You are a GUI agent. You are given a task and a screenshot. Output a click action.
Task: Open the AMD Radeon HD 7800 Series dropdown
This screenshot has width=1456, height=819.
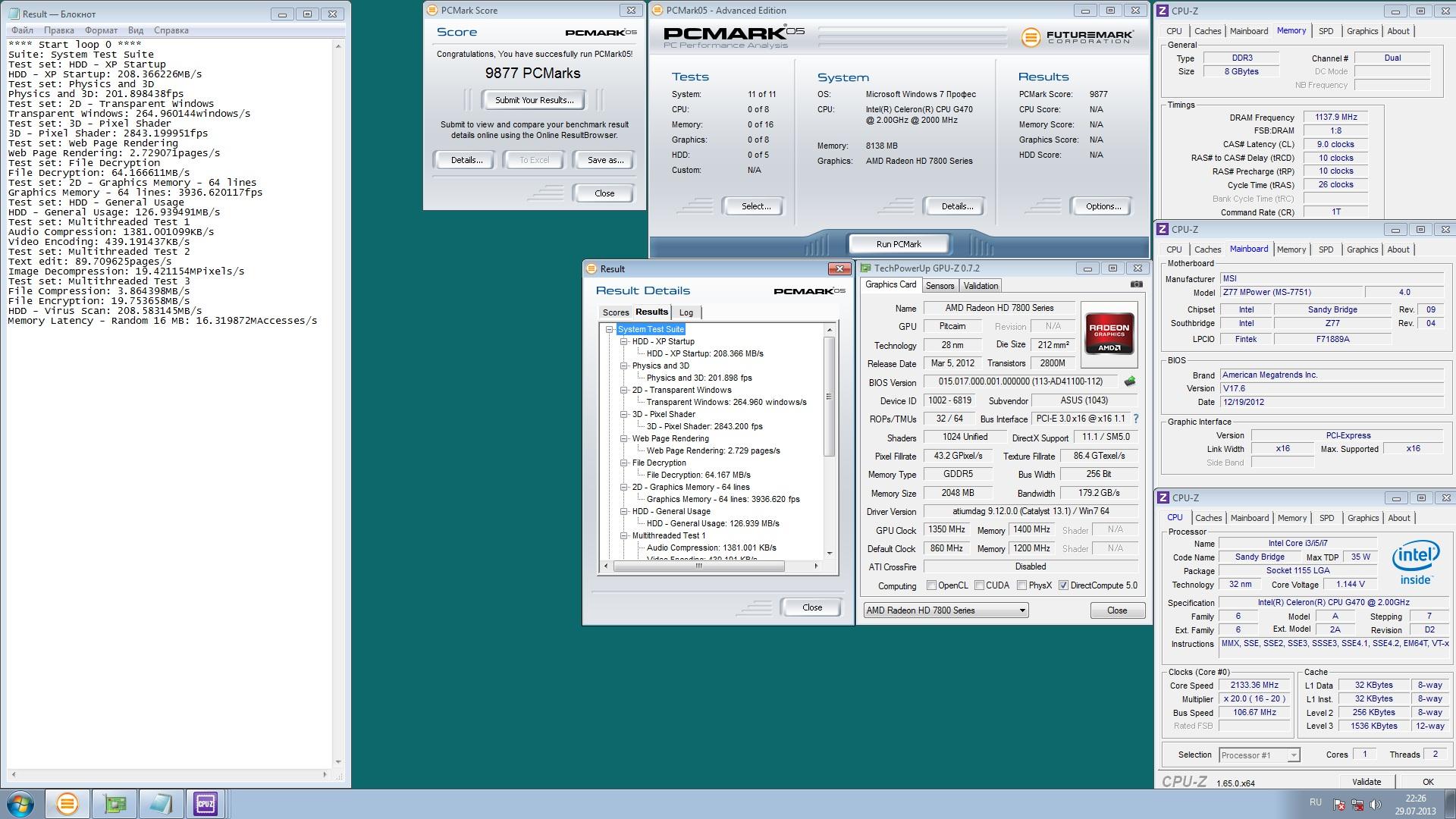(946, 610)
